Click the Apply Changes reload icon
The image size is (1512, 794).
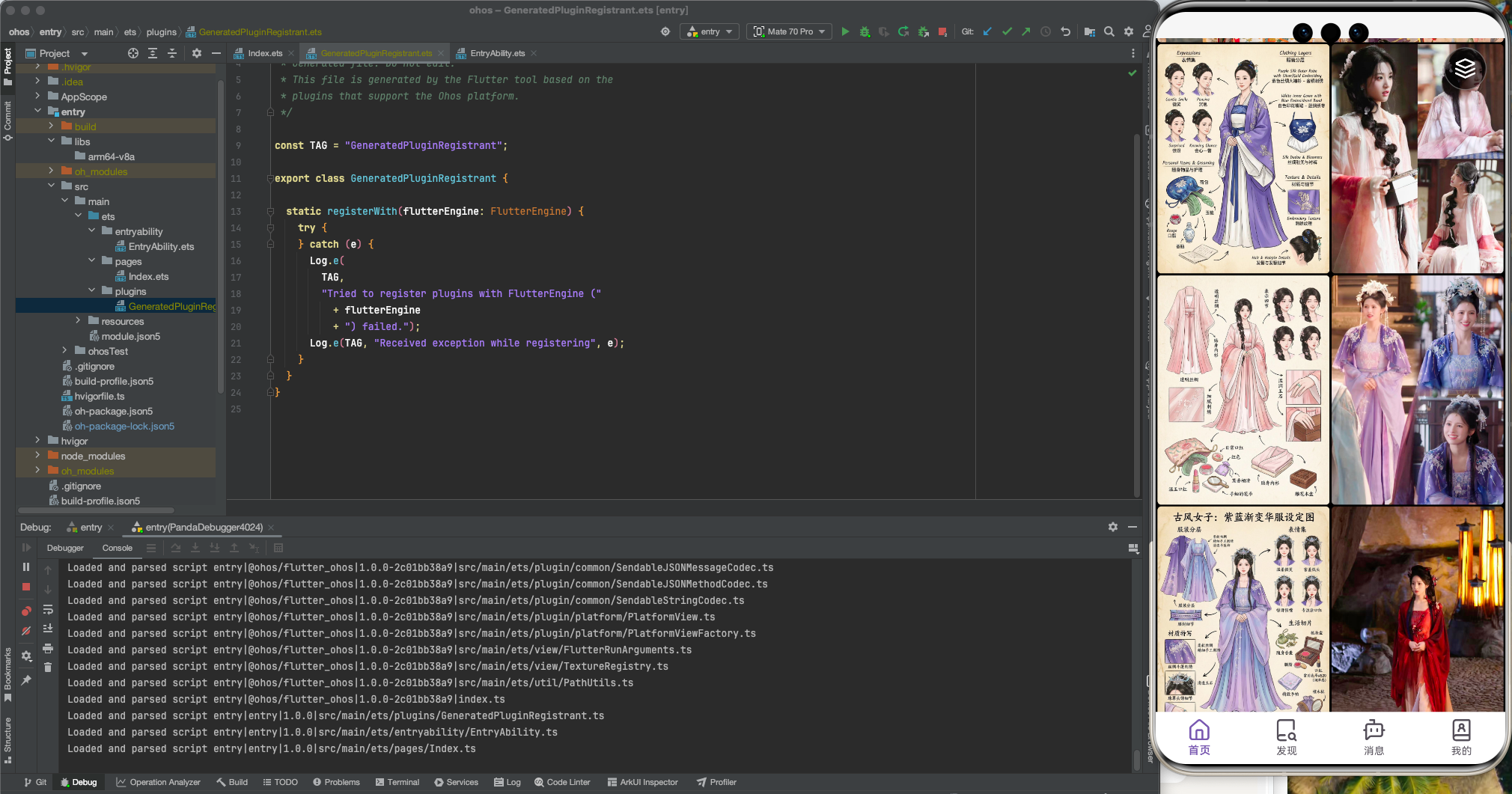pyautogui.click(x=903, y=31)
